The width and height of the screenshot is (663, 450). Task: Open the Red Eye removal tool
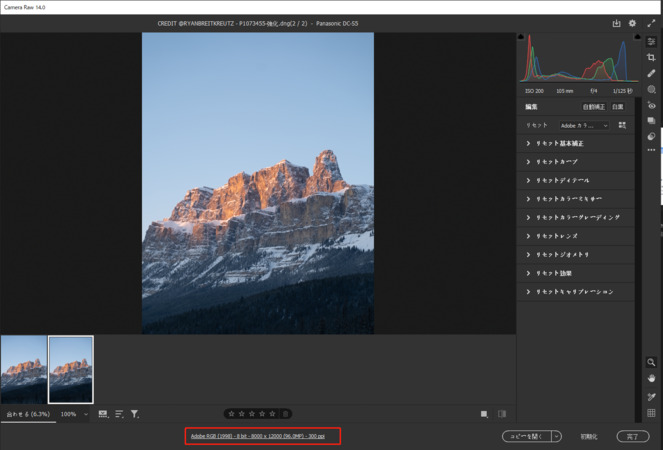coord(651,105)
